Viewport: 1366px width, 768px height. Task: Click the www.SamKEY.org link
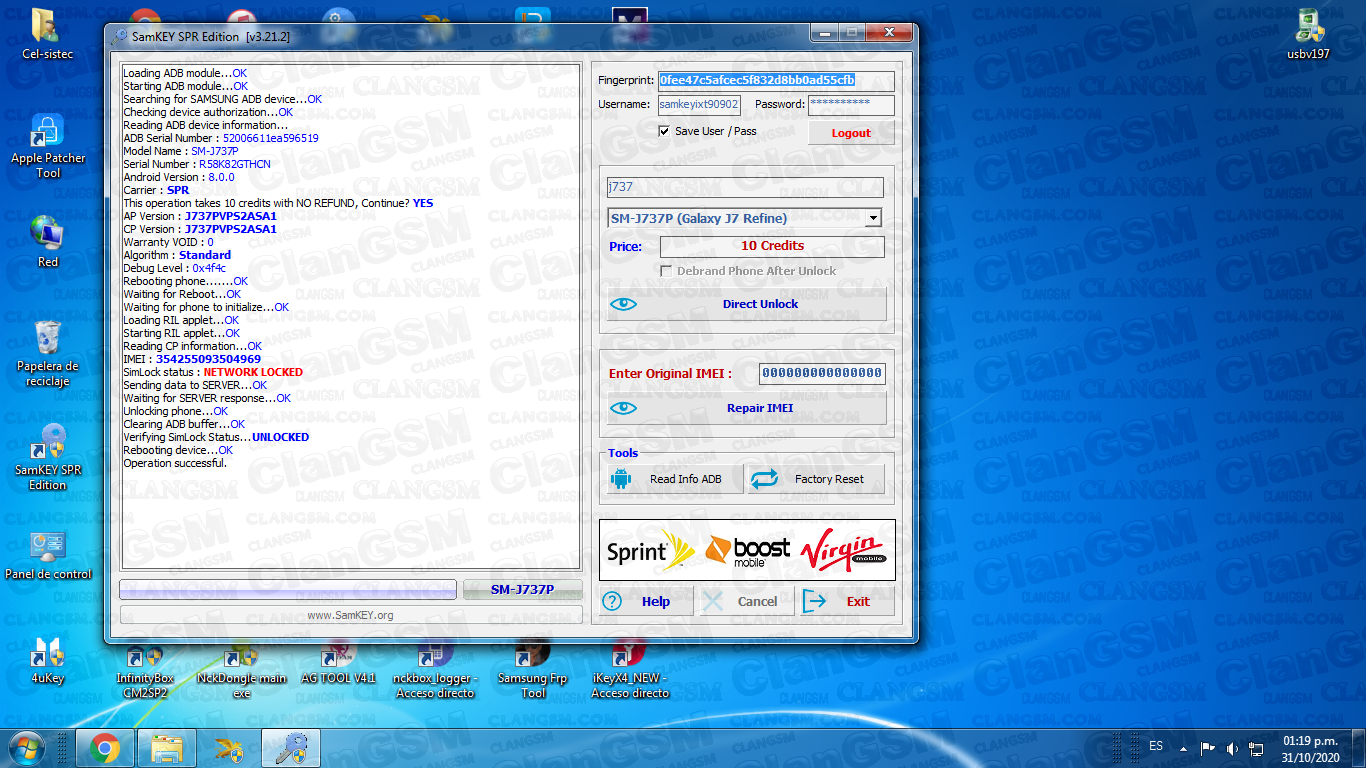click(350, 615)
